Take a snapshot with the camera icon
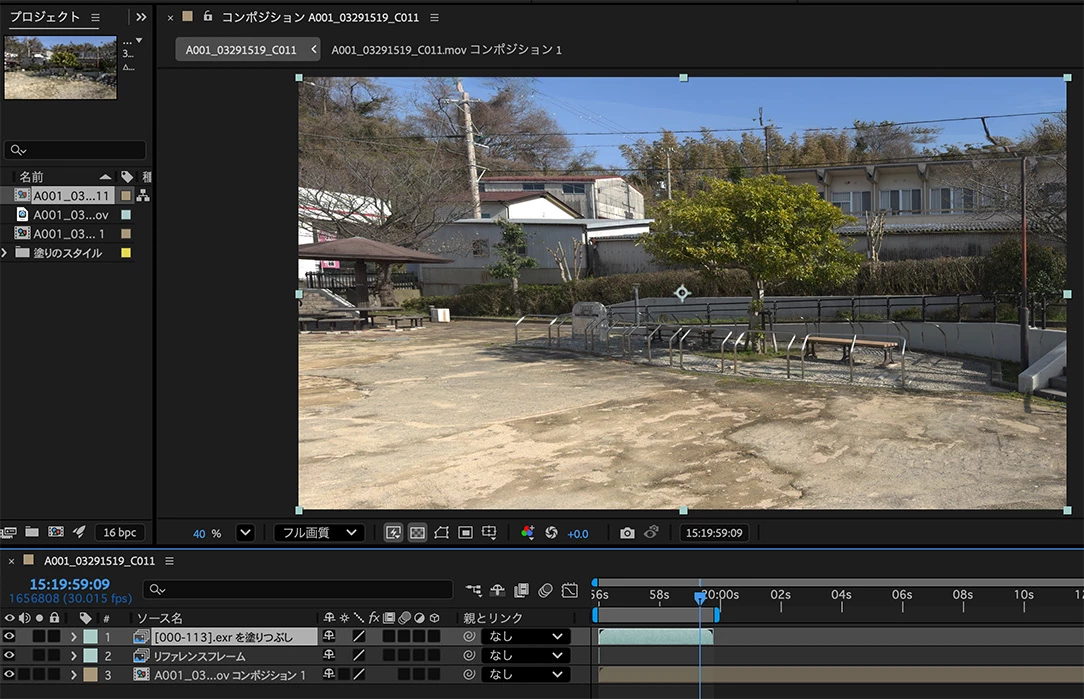The width and height of the screenshot is (1084, 699). click(627, 532)
